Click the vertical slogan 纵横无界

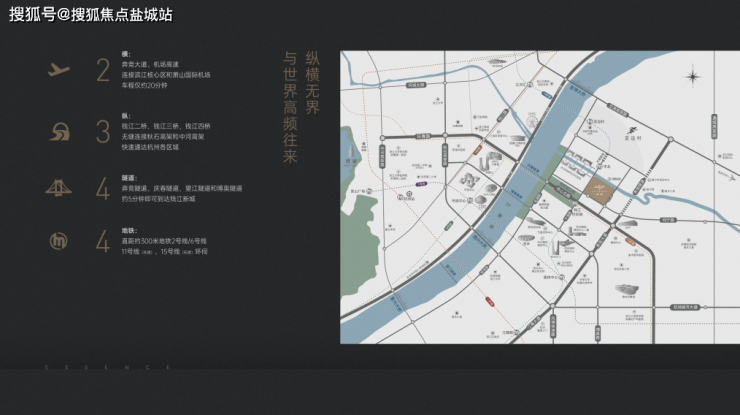point(311,84)
